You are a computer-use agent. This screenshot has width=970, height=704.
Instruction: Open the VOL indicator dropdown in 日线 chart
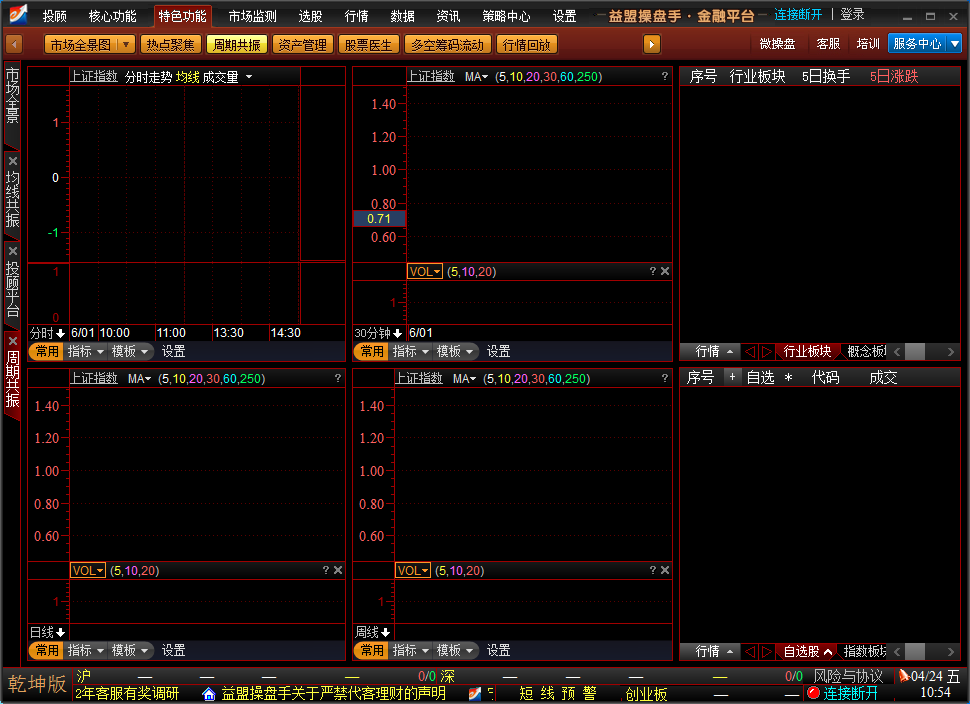point(87,570)
